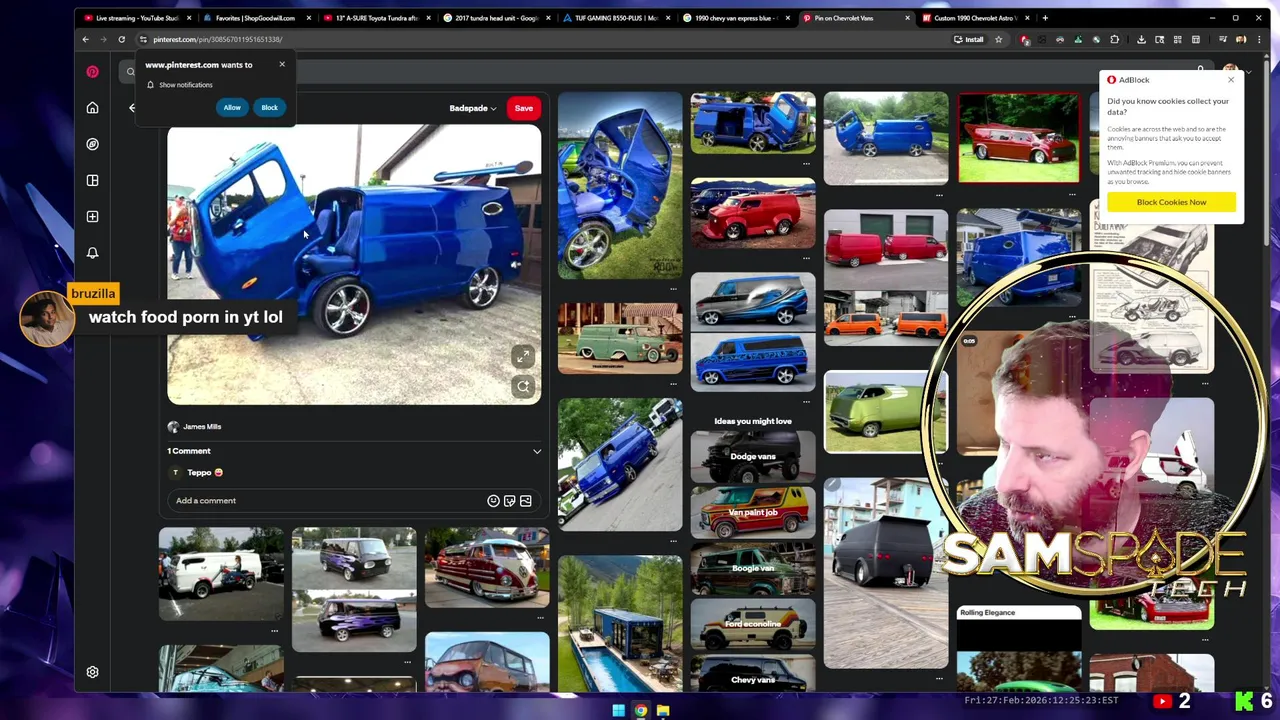Block Pinterest notifications
The image size is (1280, 720).
pyautogui.click(x=269, y=107)
